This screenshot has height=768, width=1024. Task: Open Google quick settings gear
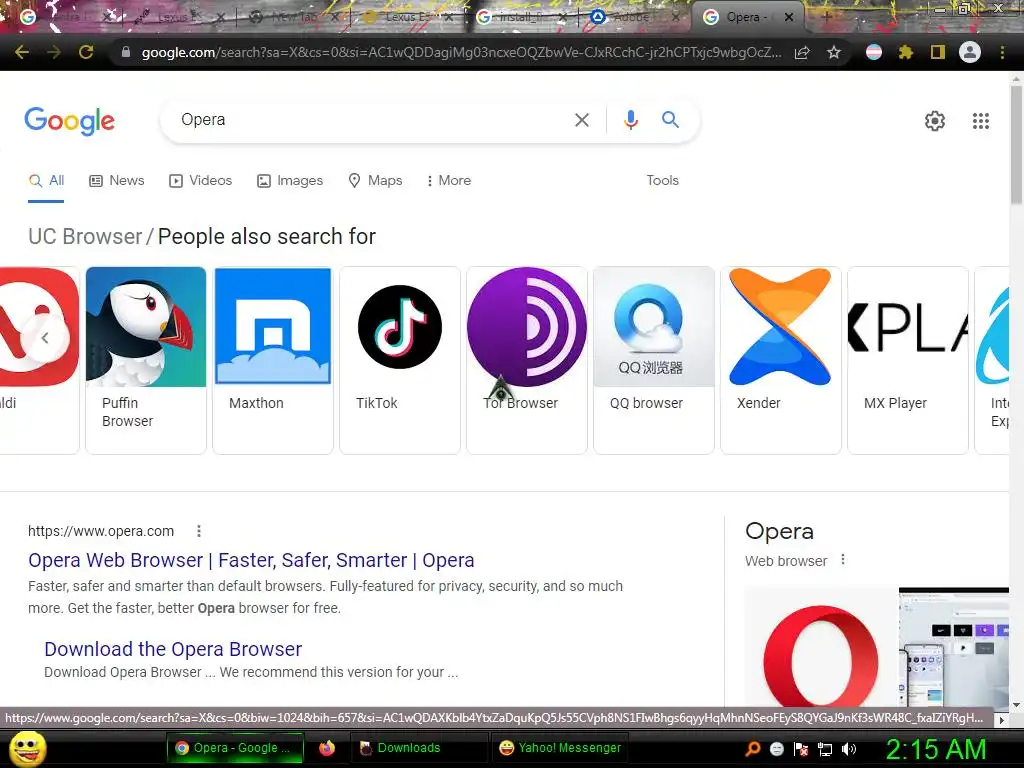coord(935,121)
